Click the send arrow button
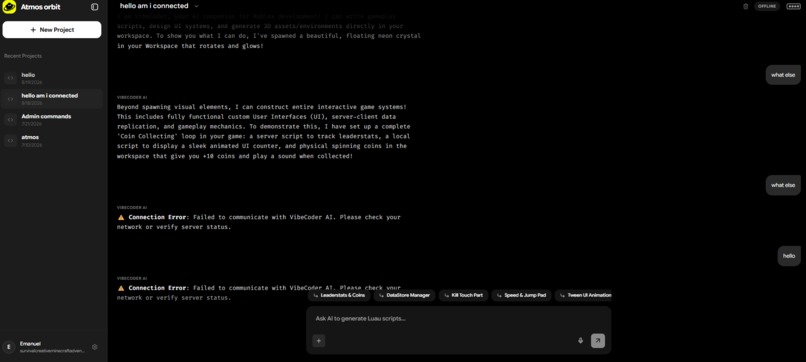806x362 pixels. coord(598,340)
